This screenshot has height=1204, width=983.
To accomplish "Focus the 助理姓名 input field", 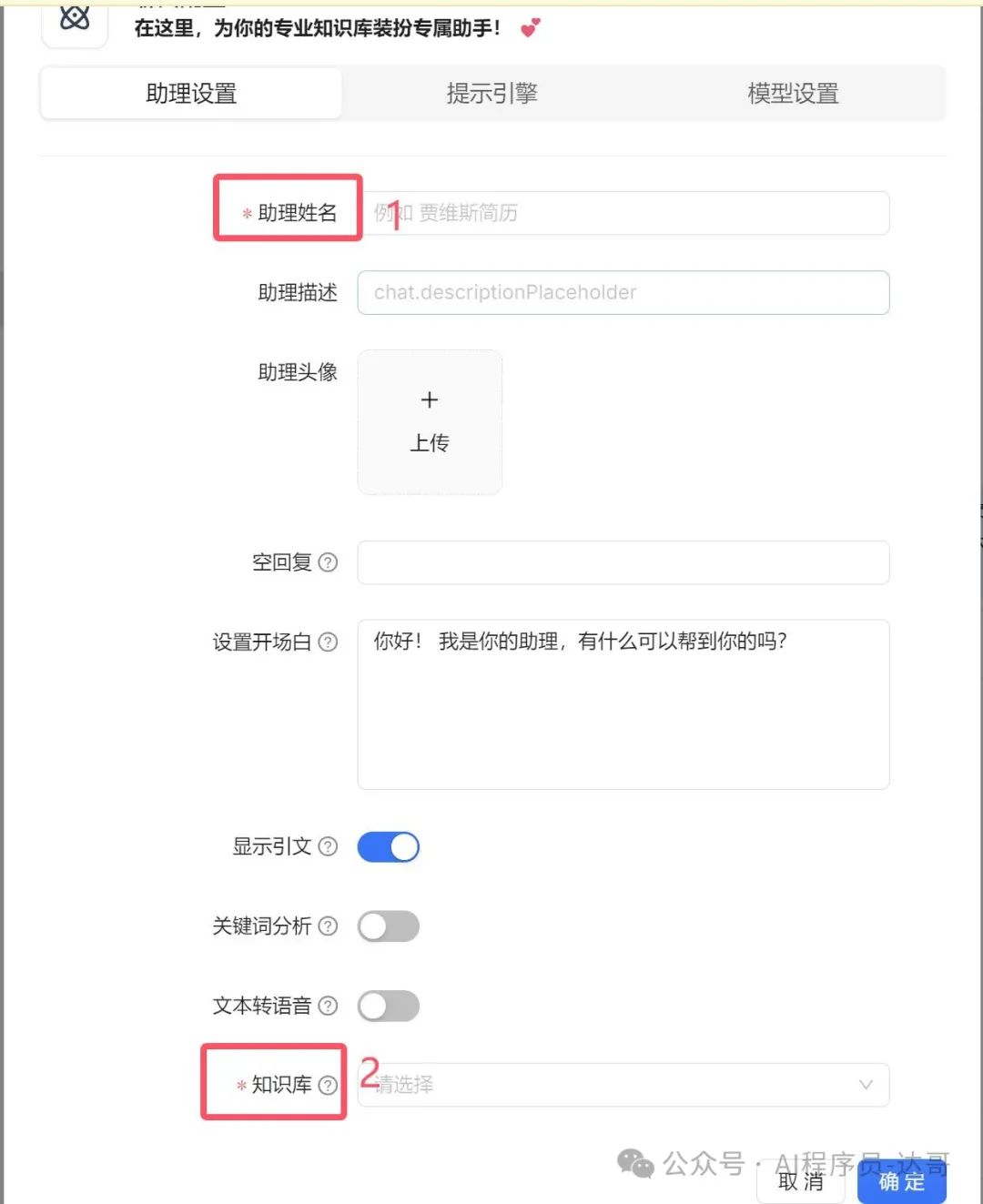I will pos(623,213).
